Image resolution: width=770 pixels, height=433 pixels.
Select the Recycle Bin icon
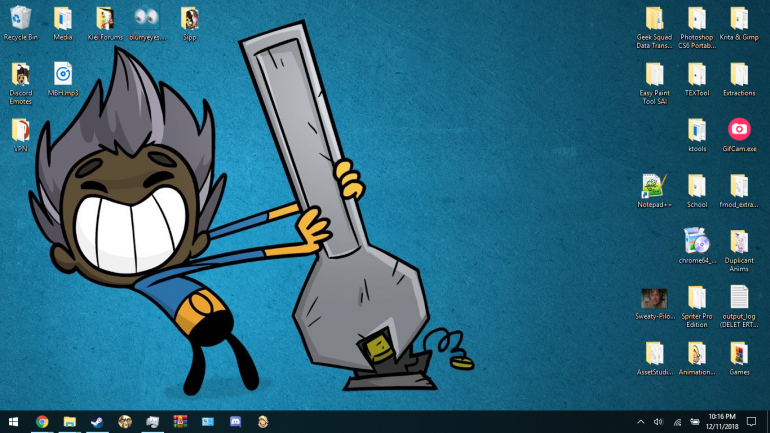[20, 18]
